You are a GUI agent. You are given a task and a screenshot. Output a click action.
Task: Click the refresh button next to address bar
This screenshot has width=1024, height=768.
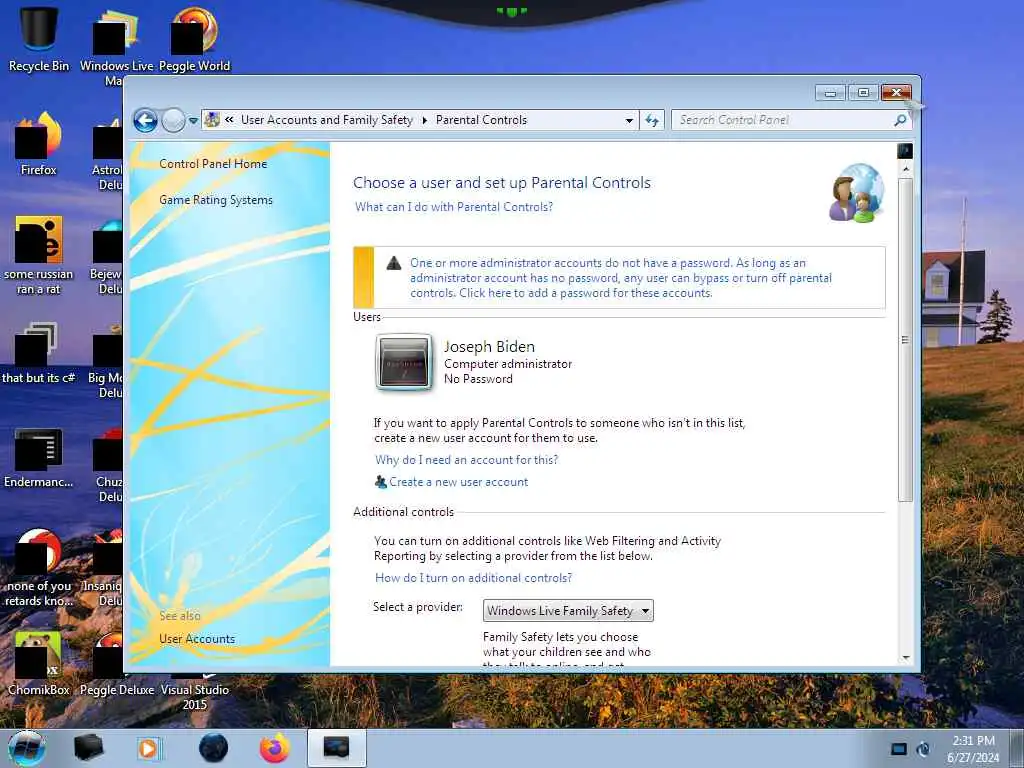[652, 120]
